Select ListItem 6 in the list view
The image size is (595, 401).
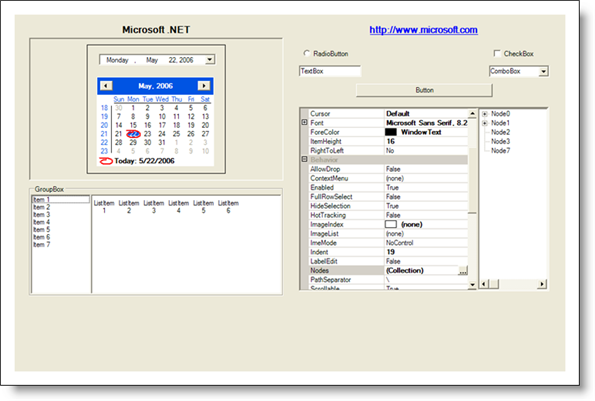click(x=228, y=207)
